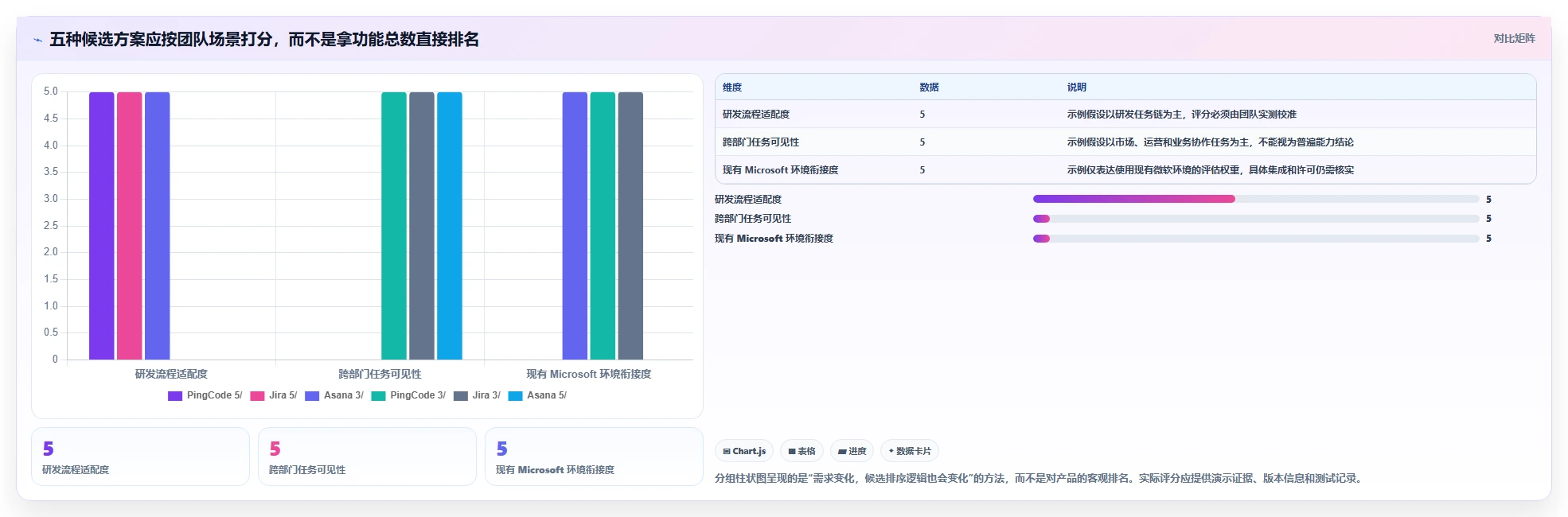Select the Chart.js chip
The height and width of the screenshot is (517, 1568).
[x=744, y=451]
